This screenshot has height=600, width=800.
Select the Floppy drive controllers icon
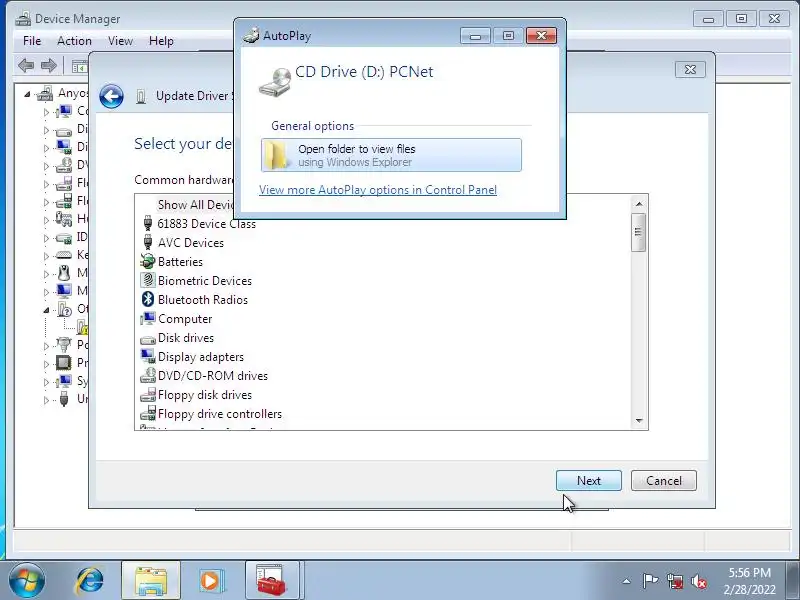click(147, 413)
